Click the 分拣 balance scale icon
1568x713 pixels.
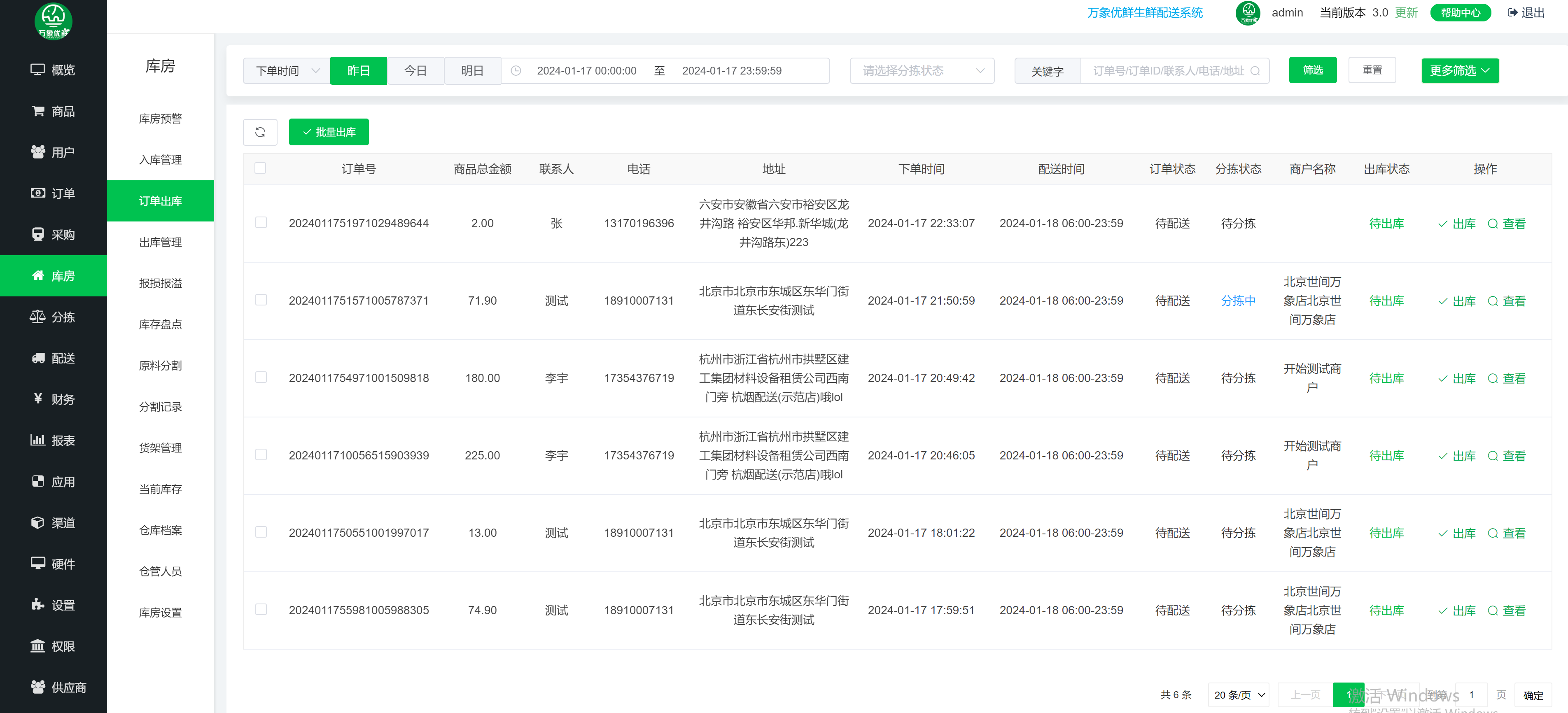38,316
